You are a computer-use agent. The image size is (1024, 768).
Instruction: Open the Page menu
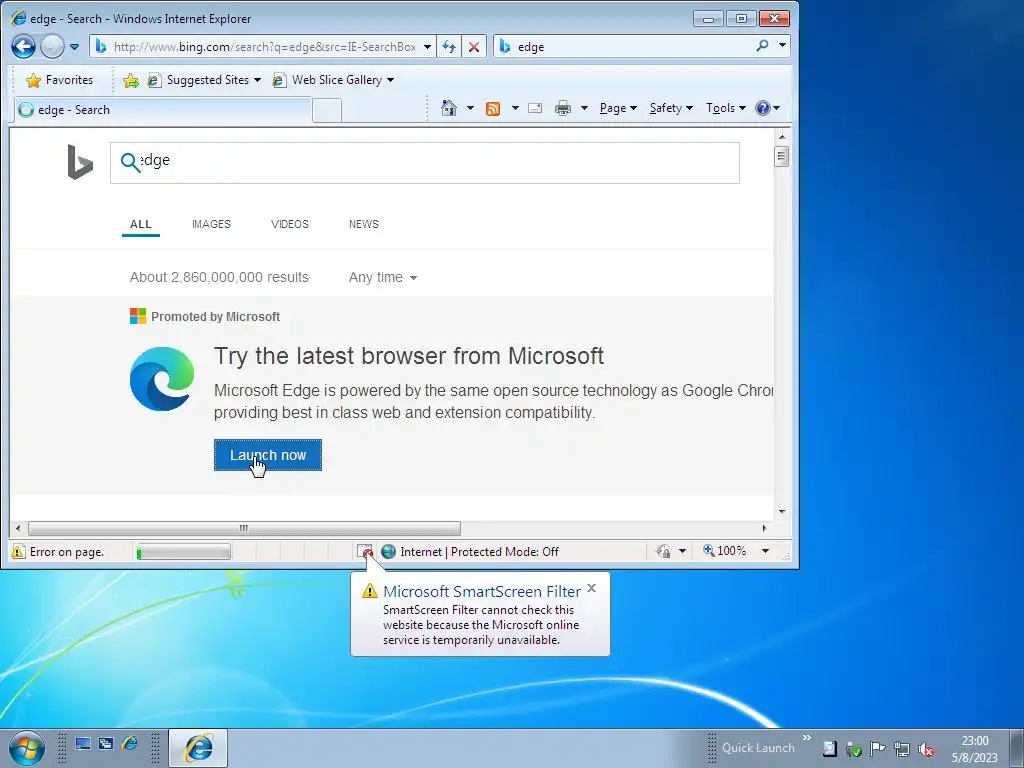[618, 108]
